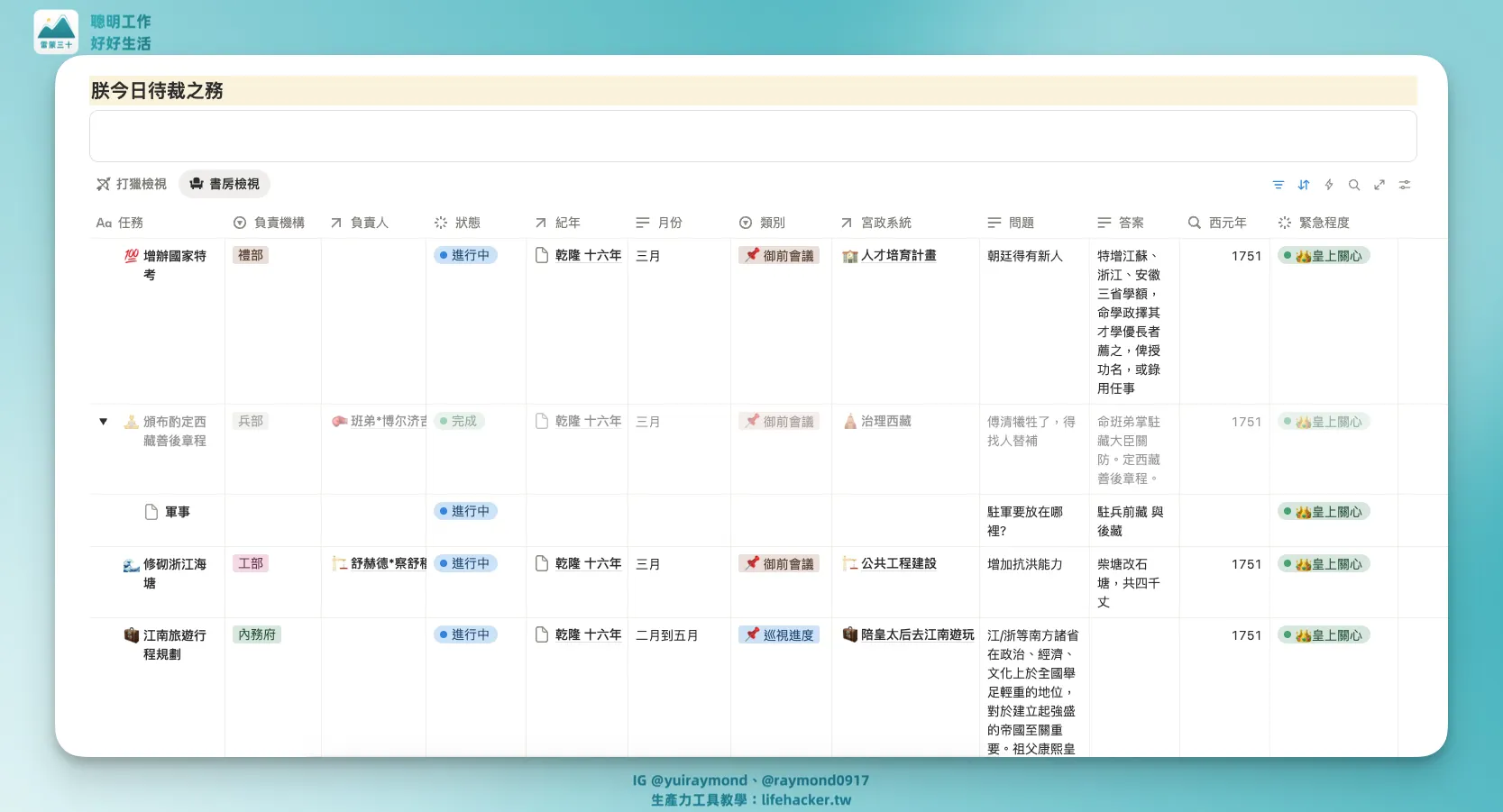Open the 類別 column header menu
Screen dimensions: 1503x812
[x=762, y=223]
